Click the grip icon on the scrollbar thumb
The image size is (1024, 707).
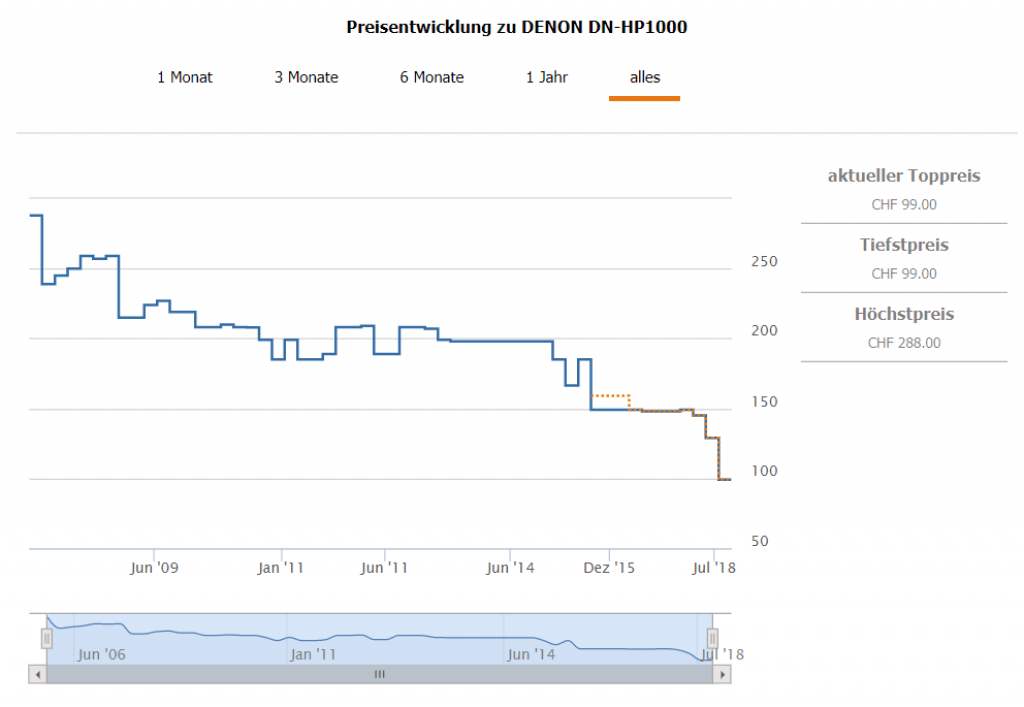pos(379,675)
